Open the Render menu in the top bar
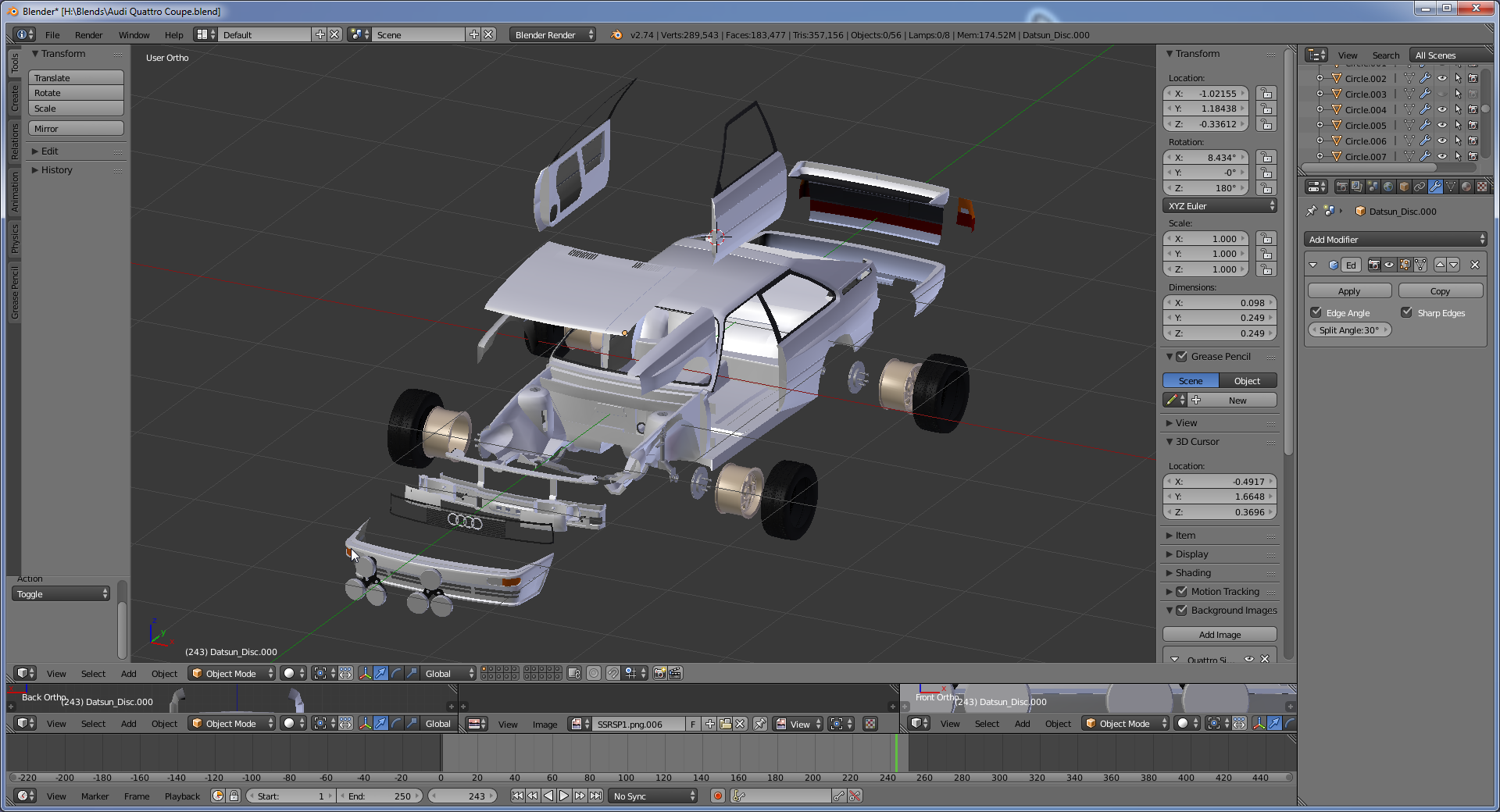This screenshot has height=812, width=1500. click(x=88, y=35)
